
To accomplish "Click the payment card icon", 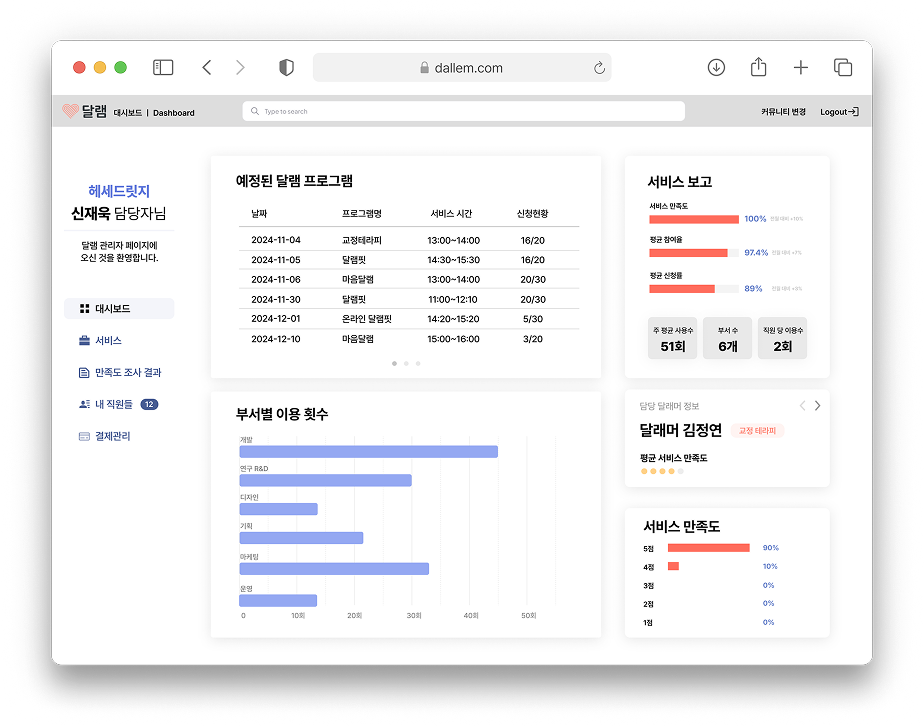I will pyautogui.click(x=84, y=437).
